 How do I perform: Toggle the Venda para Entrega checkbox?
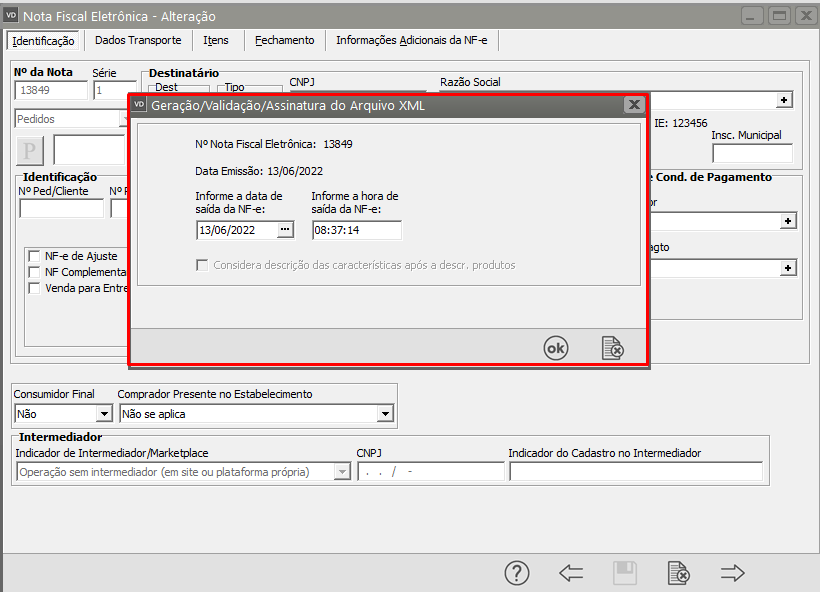click(35, 288)
